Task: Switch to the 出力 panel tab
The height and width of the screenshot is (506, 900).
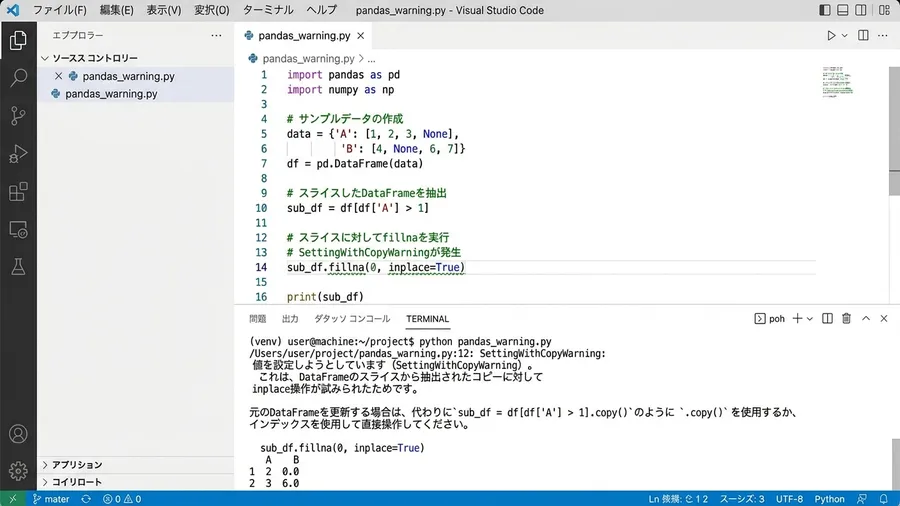Action: point(290,319)
